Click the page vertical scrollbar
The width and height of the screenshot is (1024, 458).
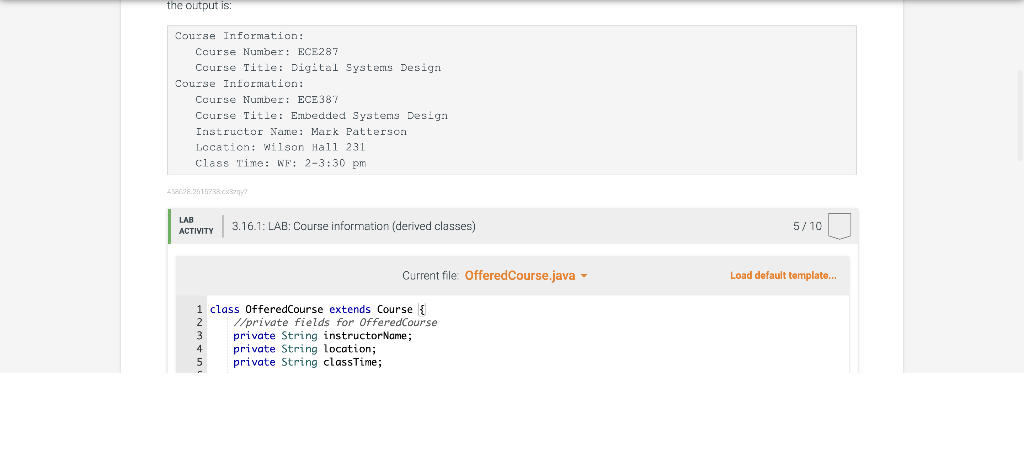[1020, 114]
